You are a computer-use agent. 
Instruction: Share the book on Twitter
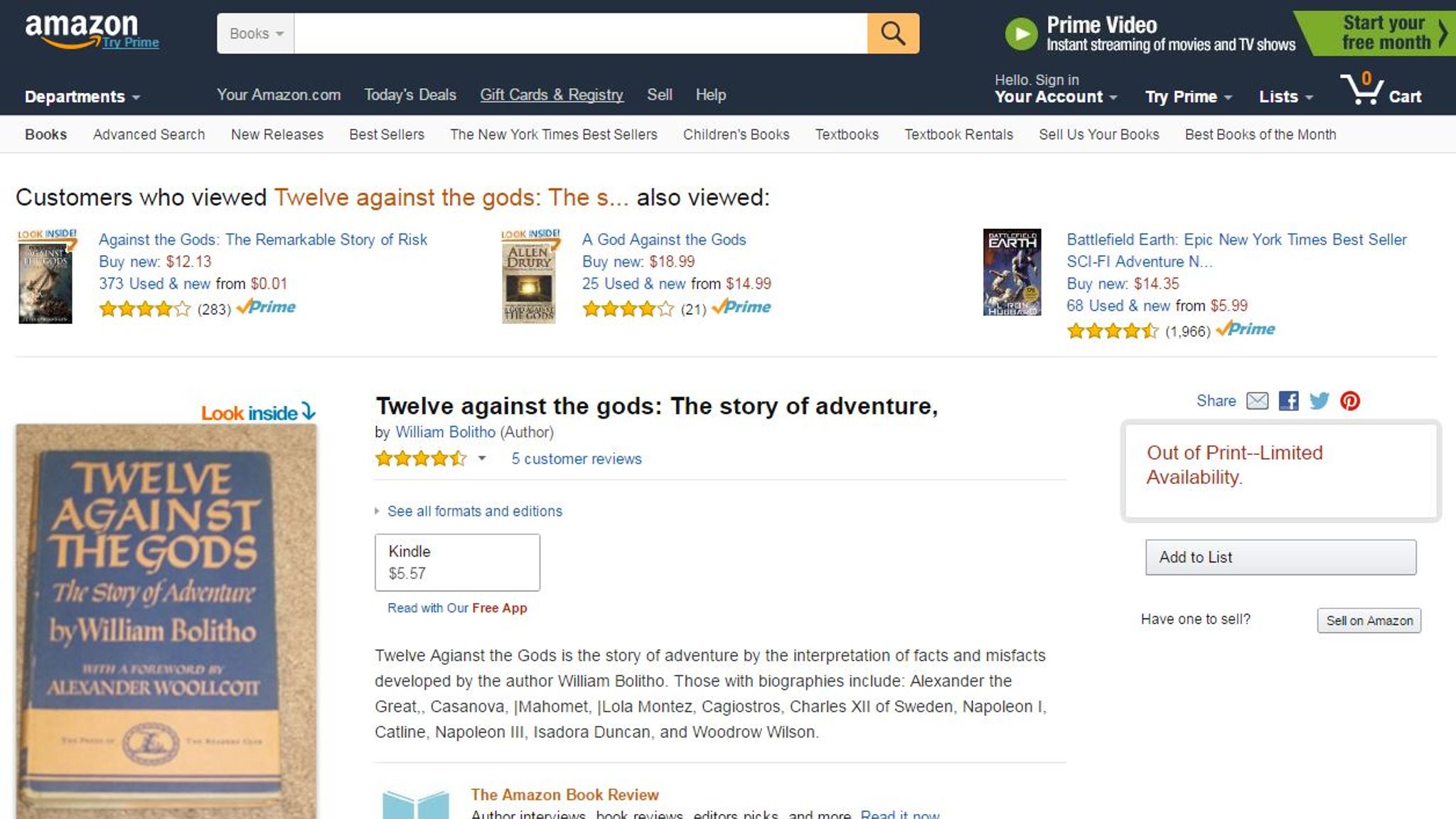1319,401
